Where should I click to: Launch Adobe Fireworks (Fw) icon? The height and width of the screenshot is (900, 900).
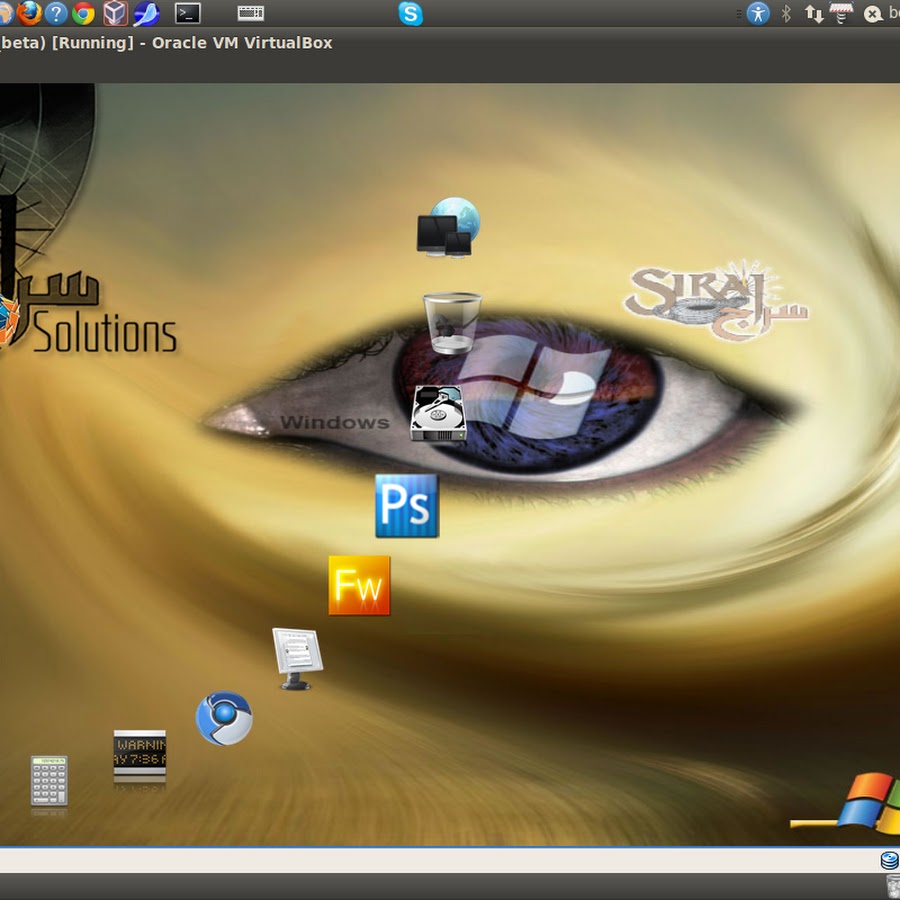pos(359,586)
